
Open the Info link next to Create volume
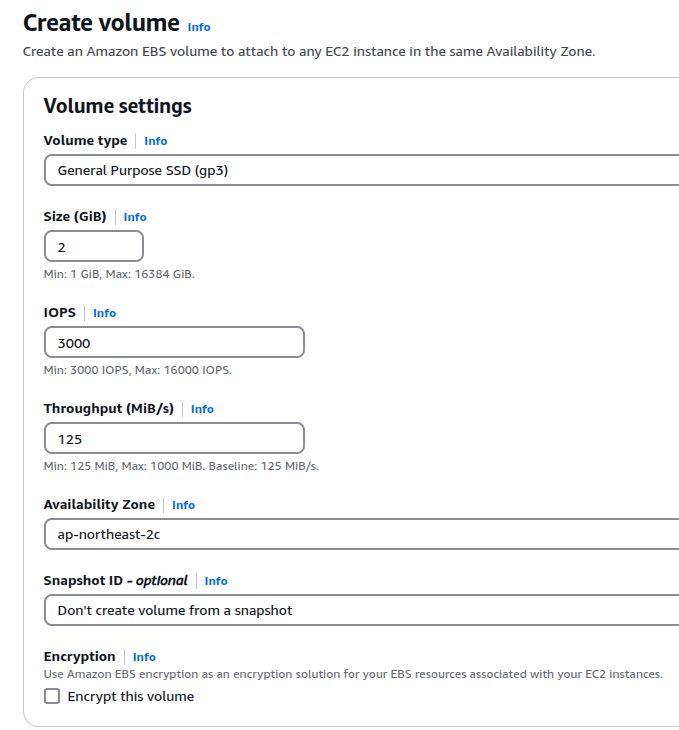(x=199, y=27)
